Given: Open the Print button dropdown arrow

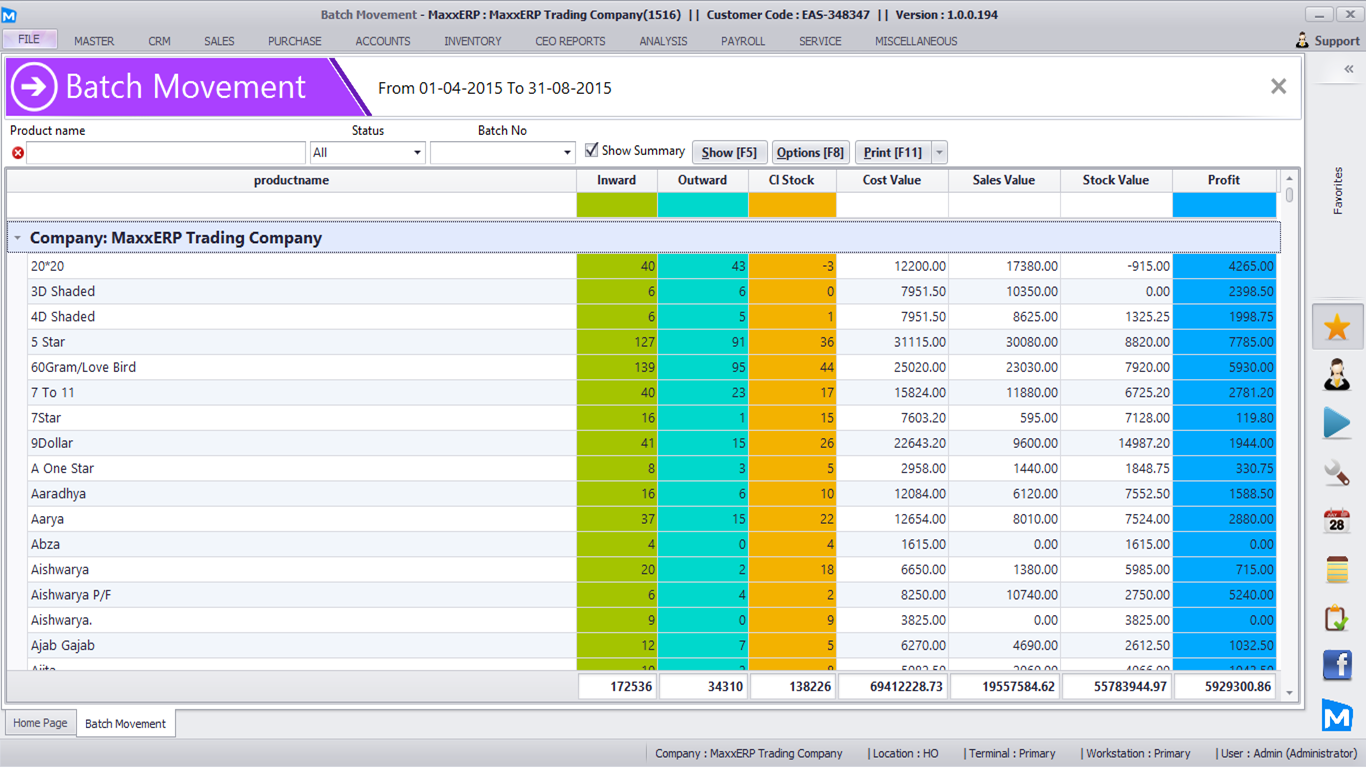Looking at the screenshot, I should pos(938,153).
